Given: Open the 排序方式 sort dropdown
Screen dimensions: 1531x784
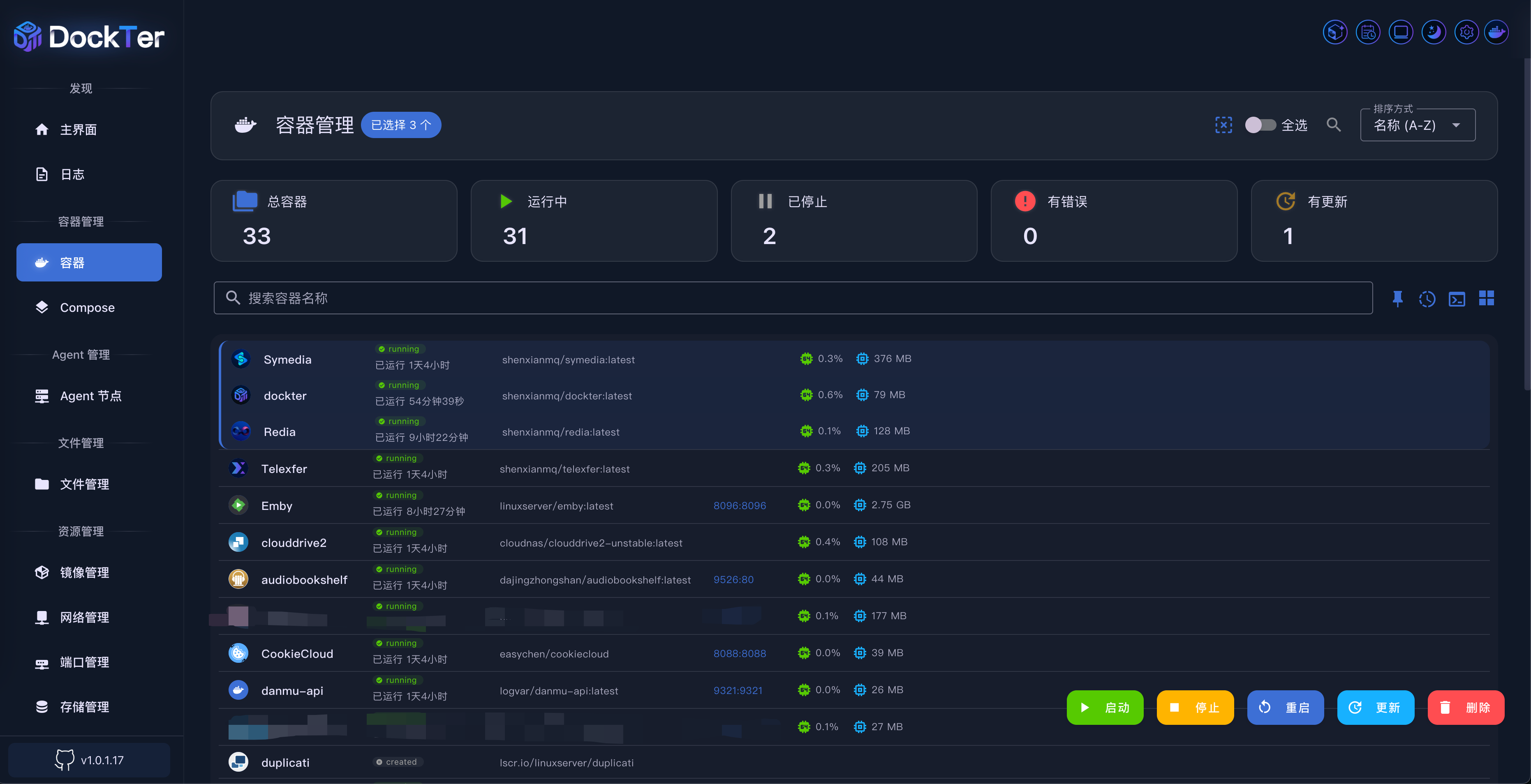Looking at the screenshot, I should point(1418,125).
